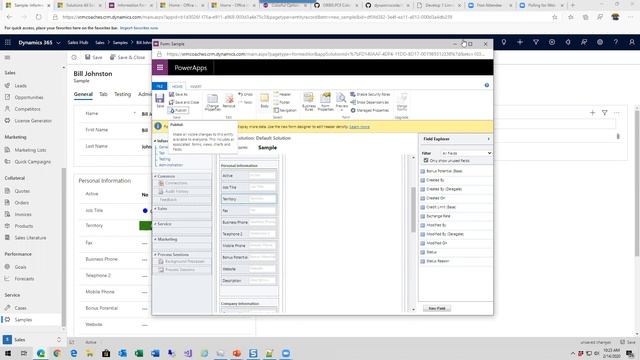Toggle Only show unused fields checkbox
This screenshot has height=360, width=640.
coord(426,160)
